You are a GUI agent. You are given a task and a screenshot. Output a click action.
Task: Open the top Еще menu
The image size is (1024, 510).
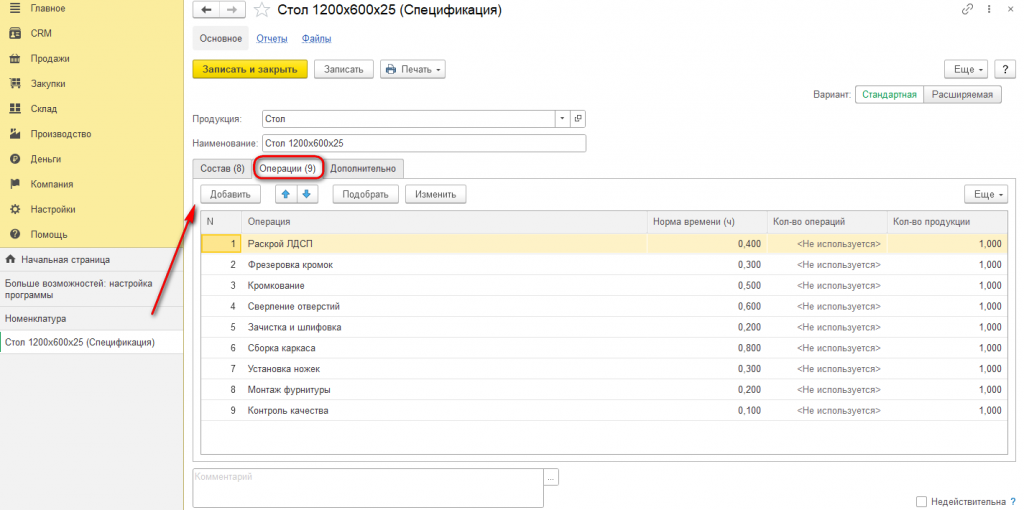(967, 69)
